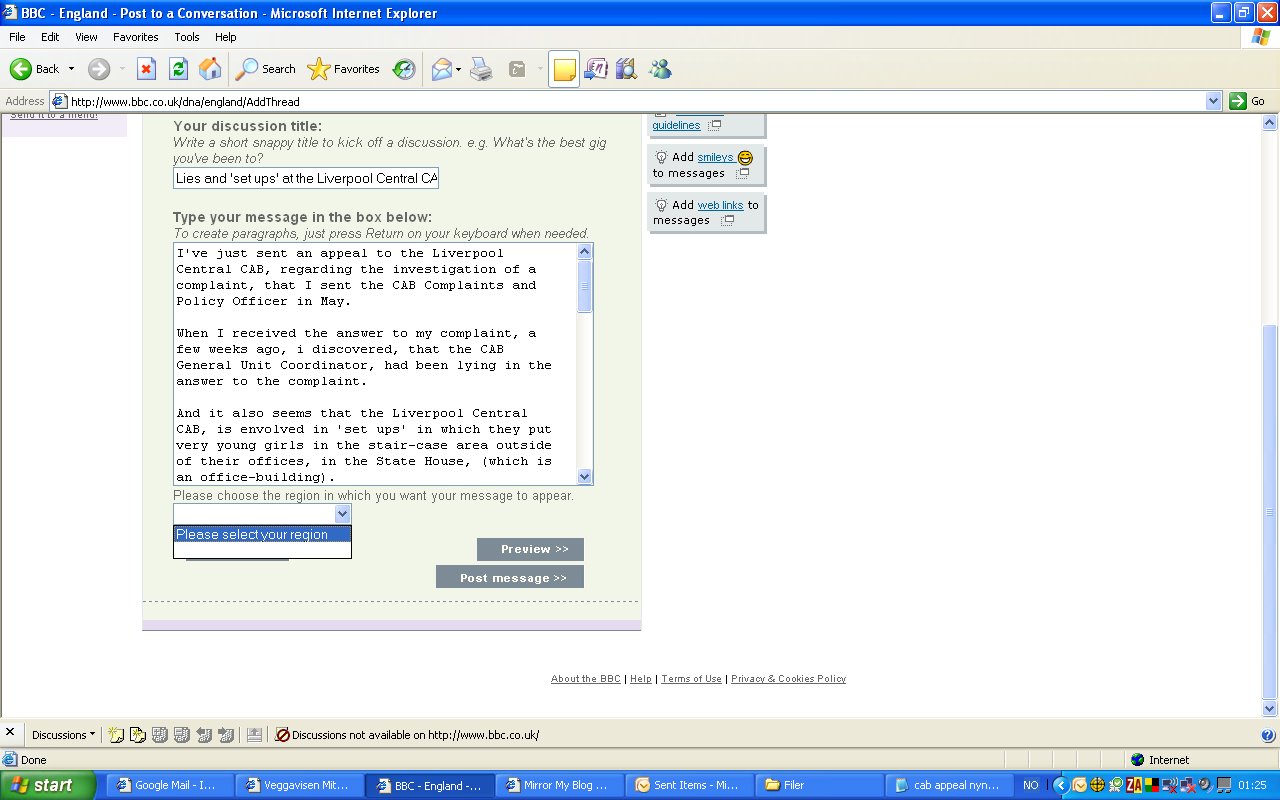
Task: Open the Mail button dropdown arrow
Action: (458, 69)
